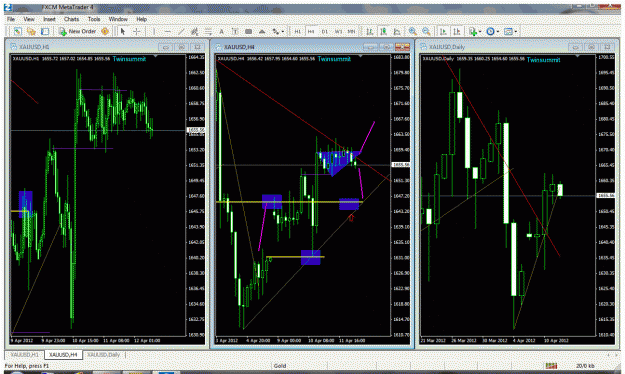The image size is (625, 374).
Task: Switch timeframe to H1
Action: click(297, 31)
